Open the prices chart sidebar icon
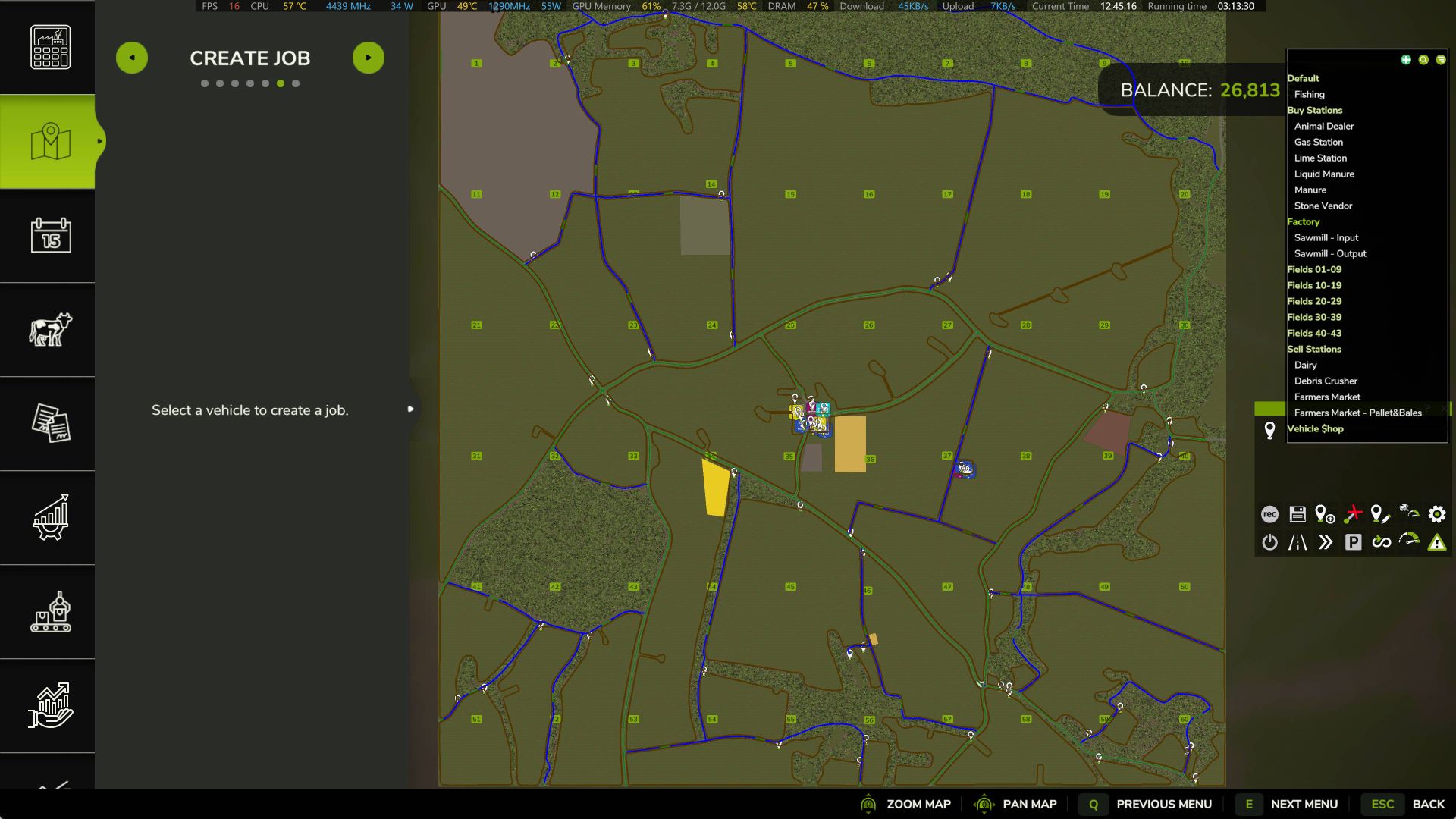 (x=50, y=517)
